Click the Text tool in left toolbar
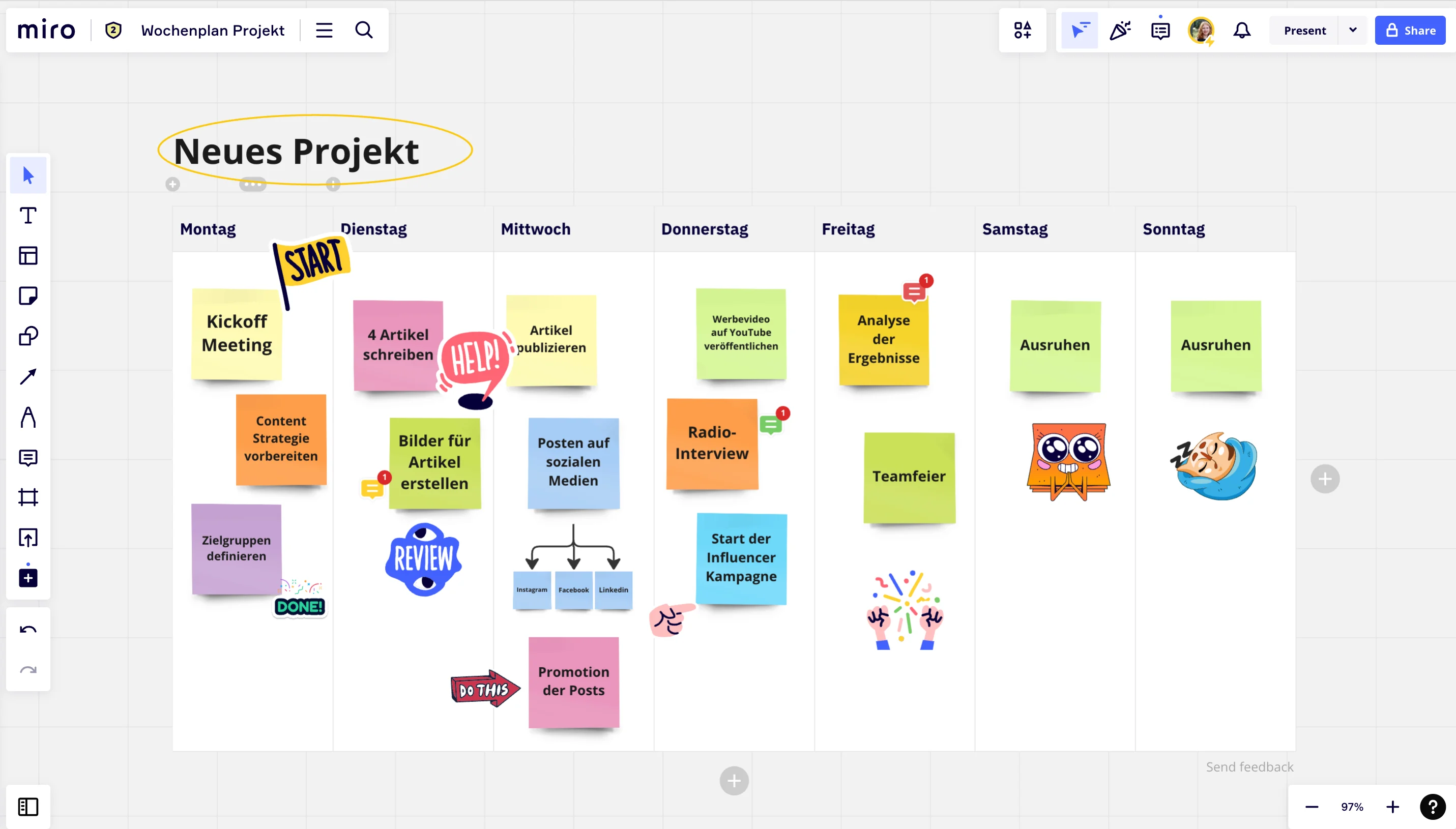1456x829 pixels. pos(28,216)
